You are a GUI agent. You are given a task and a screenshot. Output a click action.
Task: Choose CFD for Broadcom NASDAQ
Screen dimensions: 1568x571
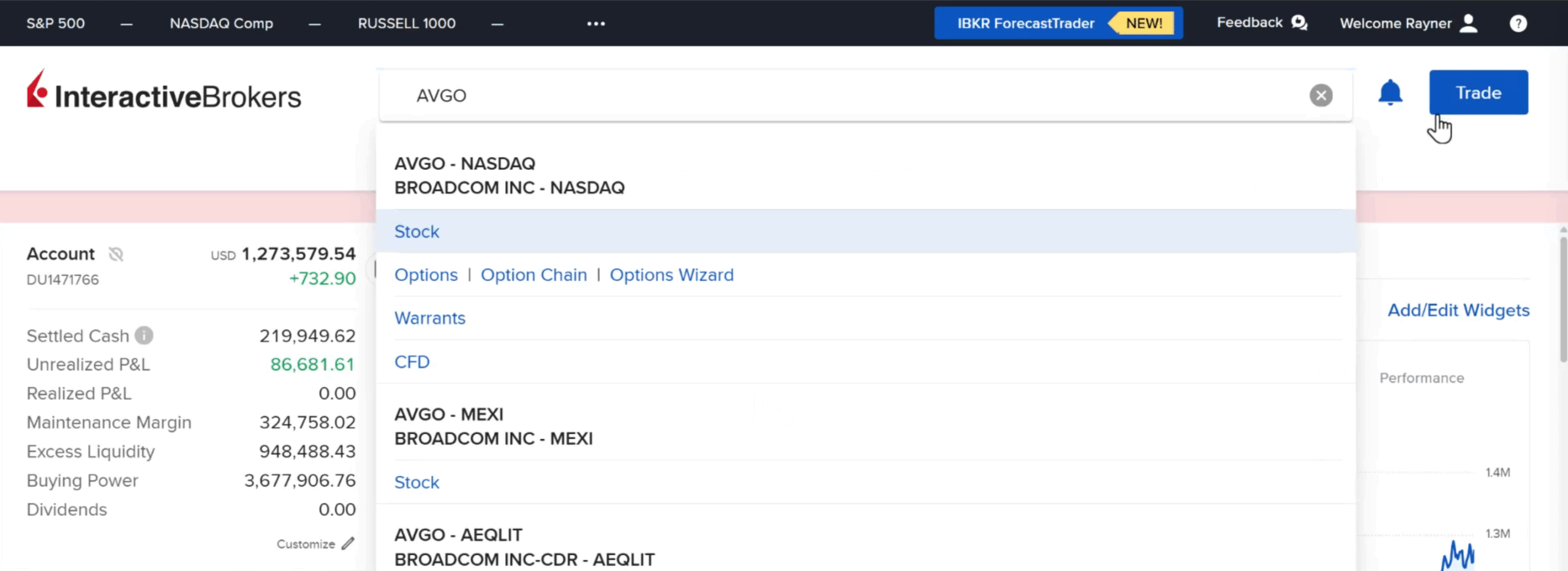(x=412, y=362)
